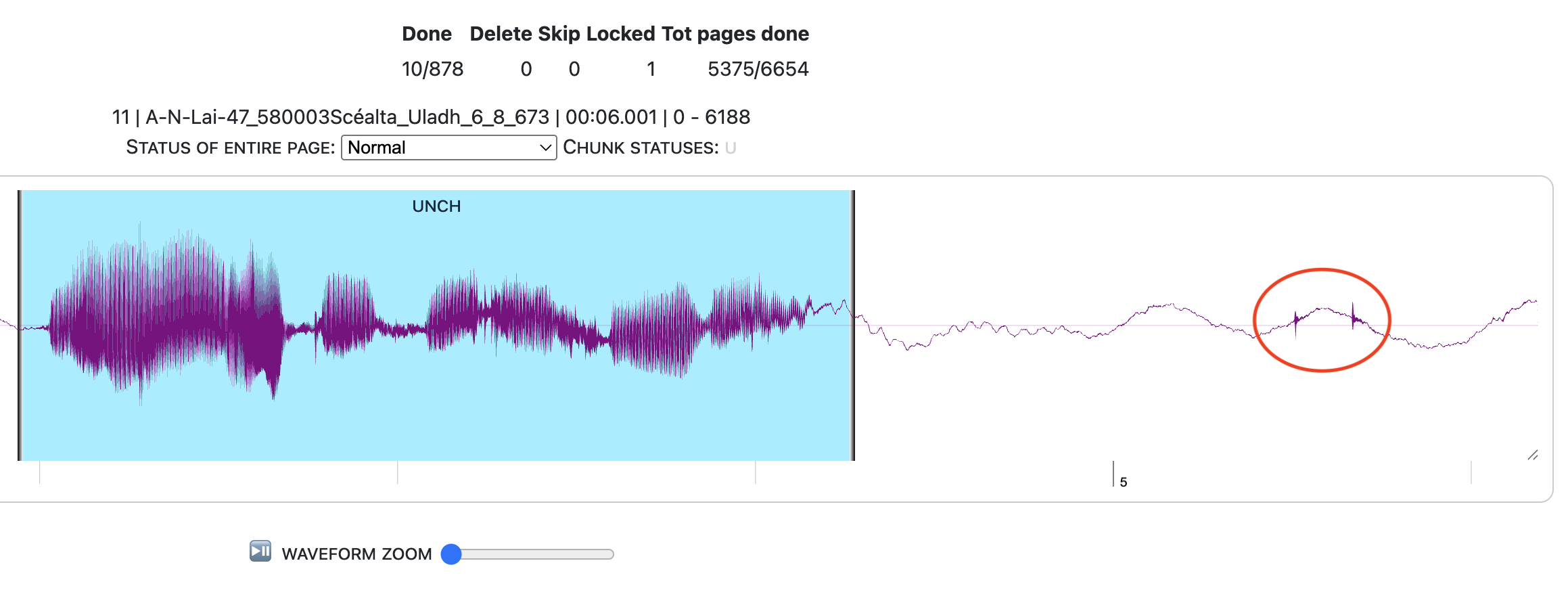1568x605 pixels.
Task: Open the Status of Entire Page dropdown
Action: pos(448,148)
